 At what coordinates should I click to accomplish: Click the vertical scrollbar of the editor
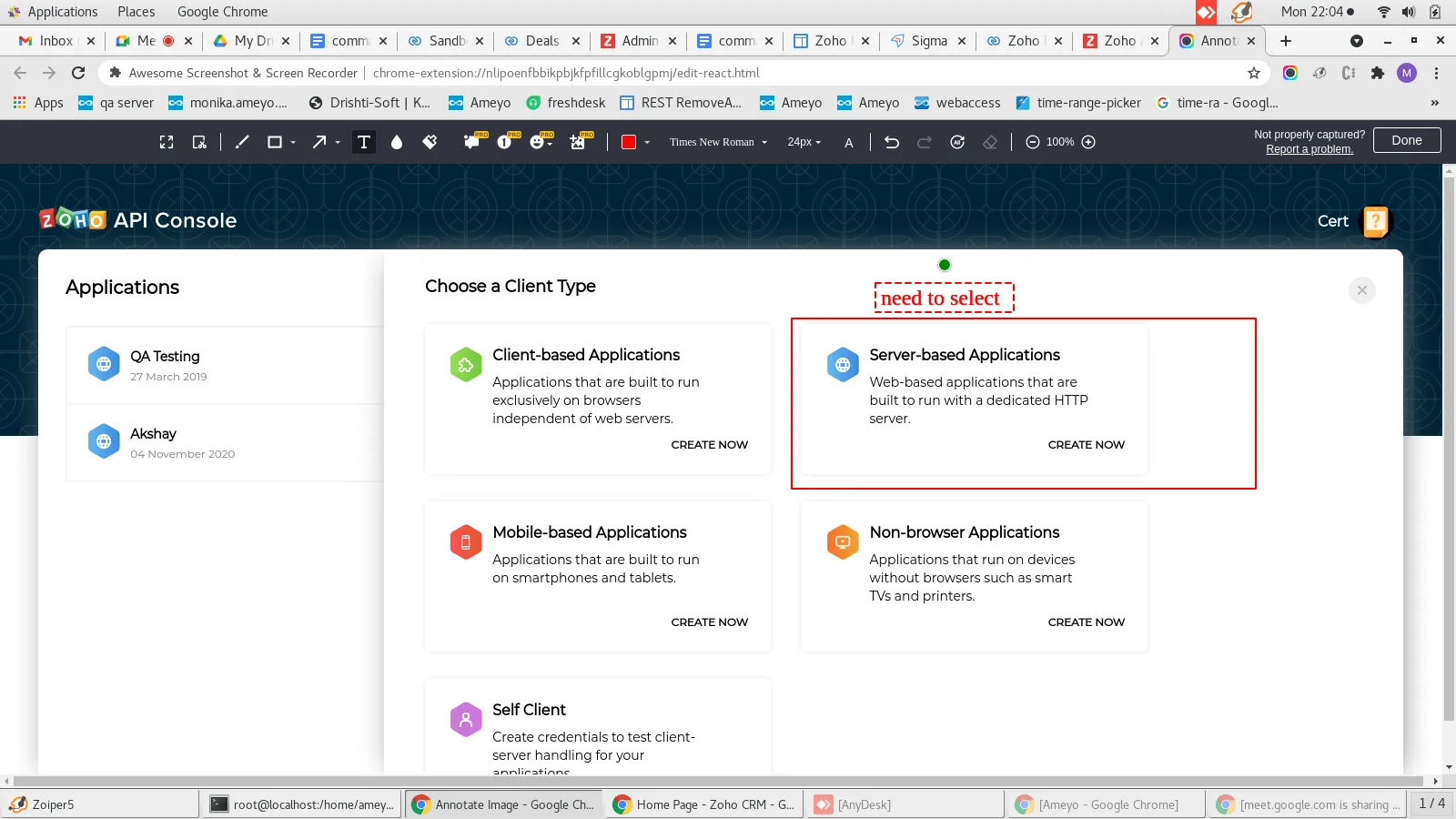1450,450
